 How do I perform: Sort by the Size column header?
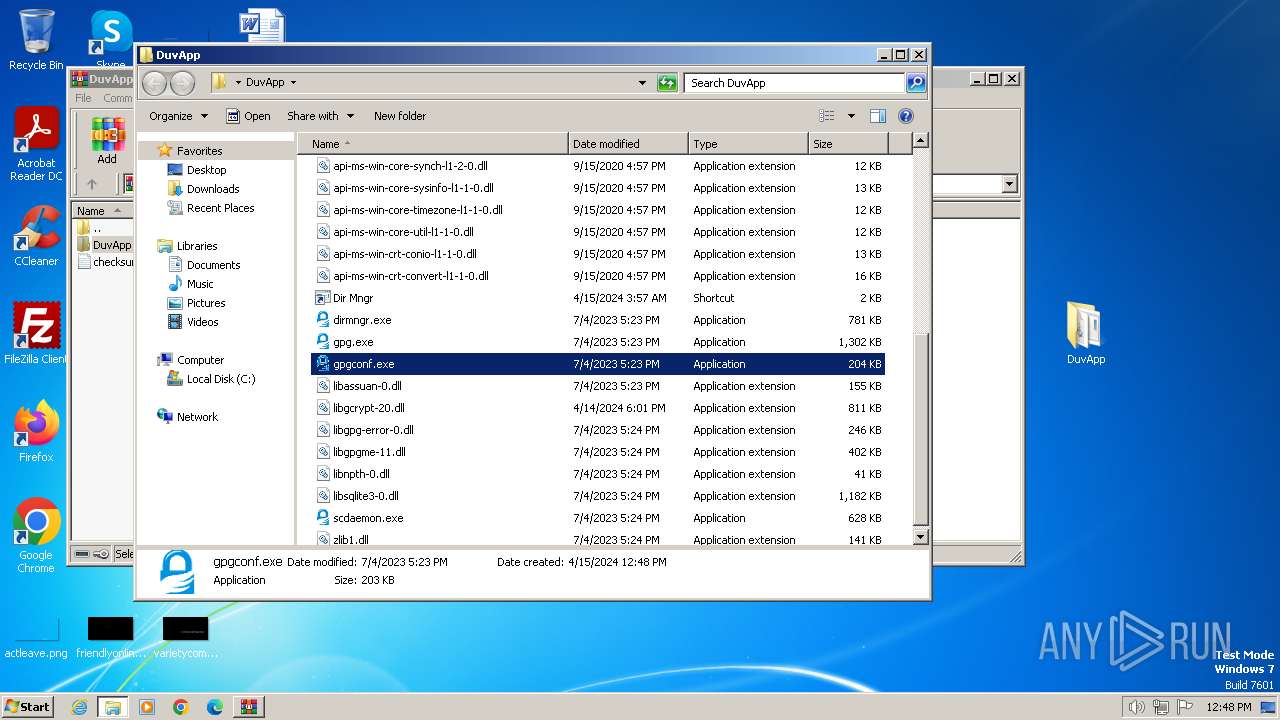coord(848,144)
